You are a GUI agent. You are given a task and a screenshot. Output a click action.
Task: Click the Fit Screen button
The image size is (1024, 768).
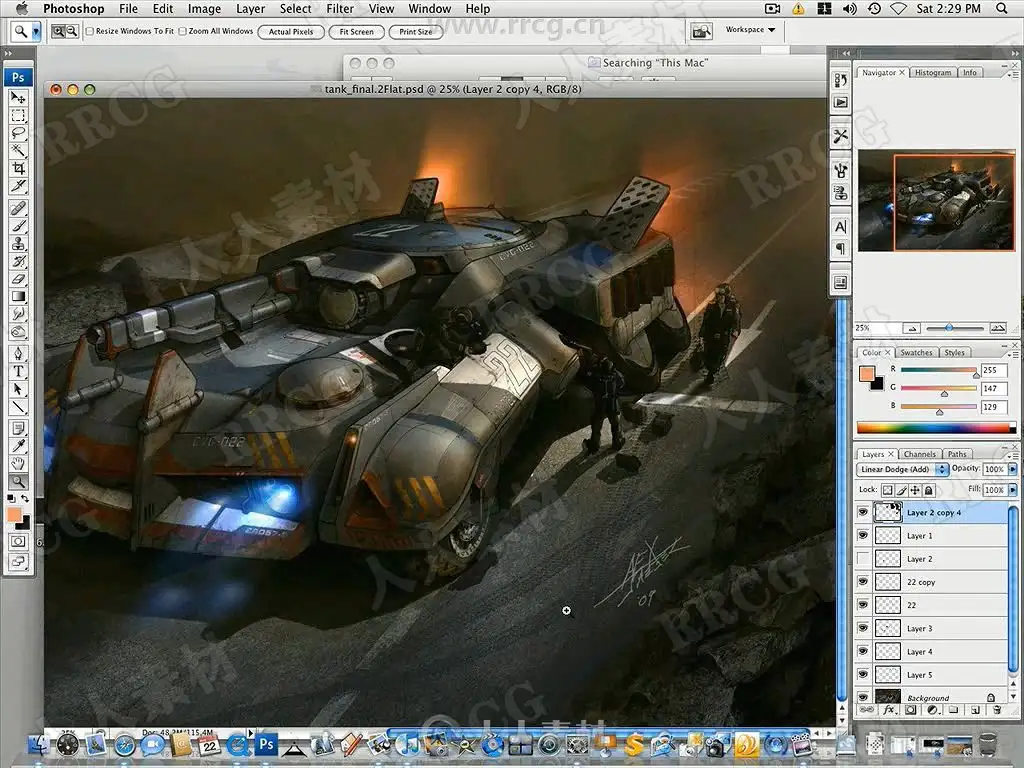pos(356,32)
